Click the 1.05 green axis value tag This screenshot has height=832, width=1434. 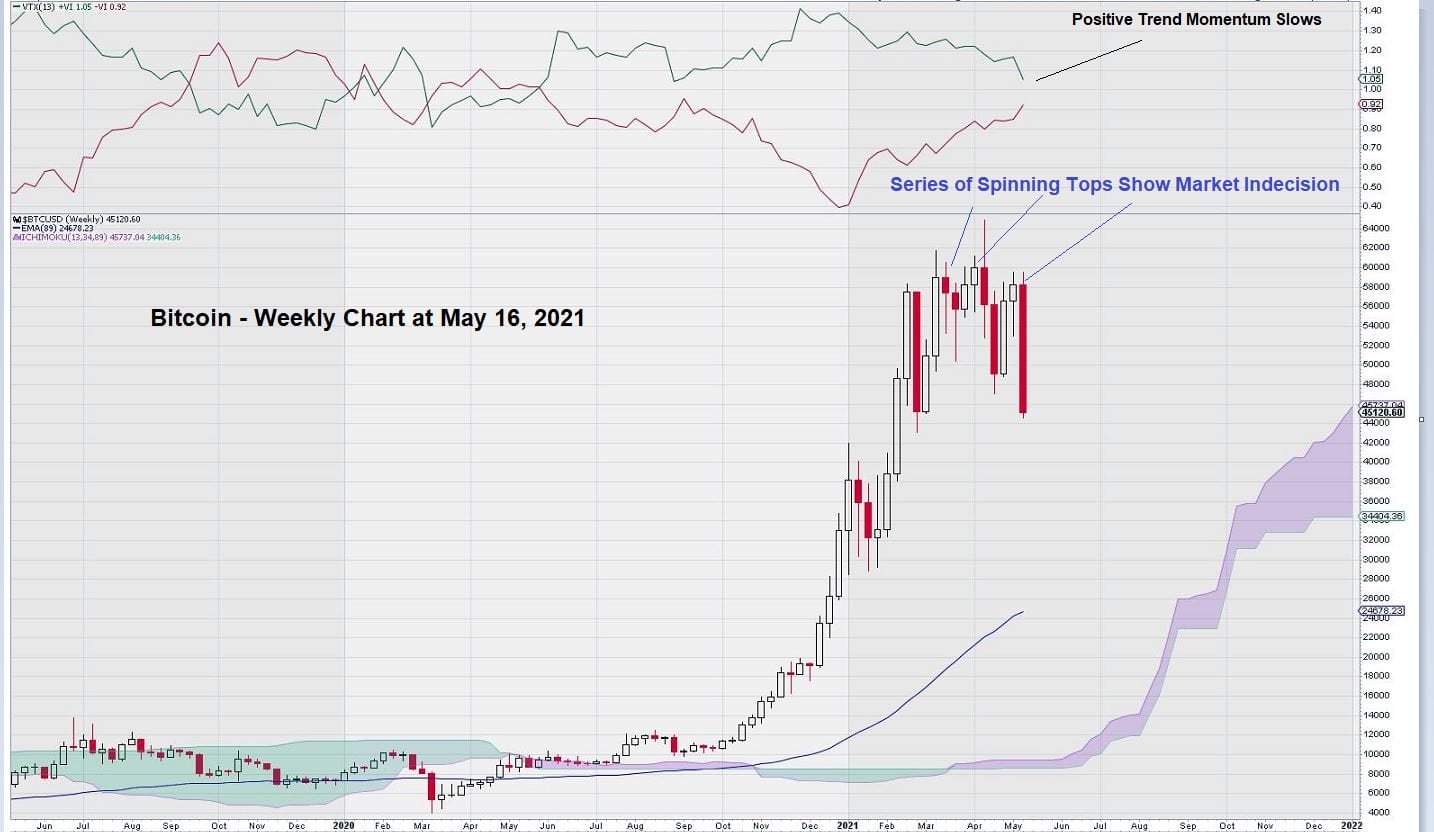point(1370,78)
